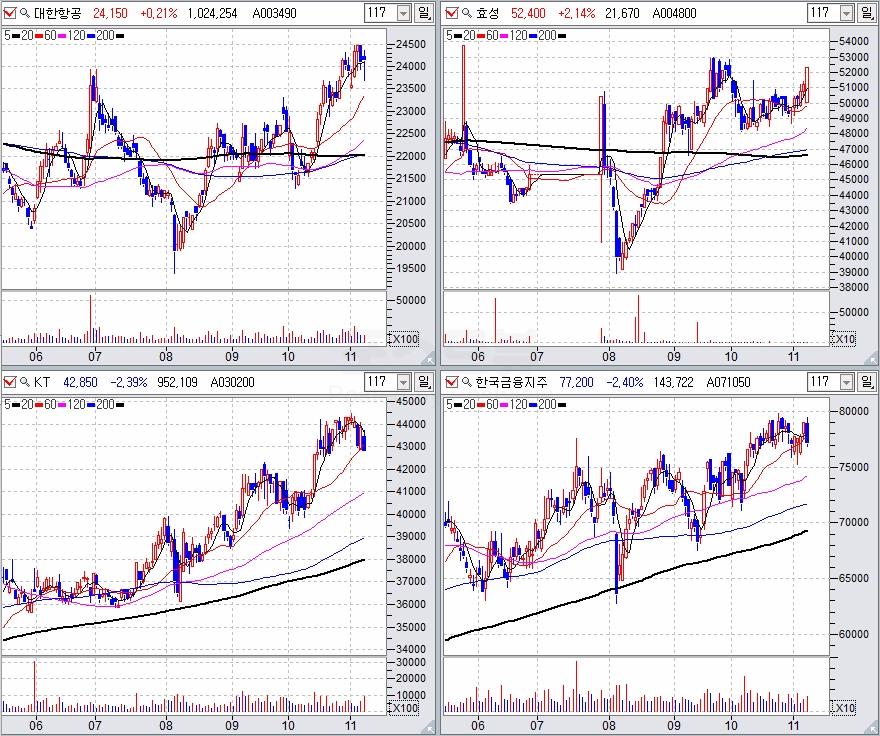The height and width of the screenshot is (736, 880).
Task: Expand the 117 dropdown in 대한항공 panel
Action: (x=403, y=13)
